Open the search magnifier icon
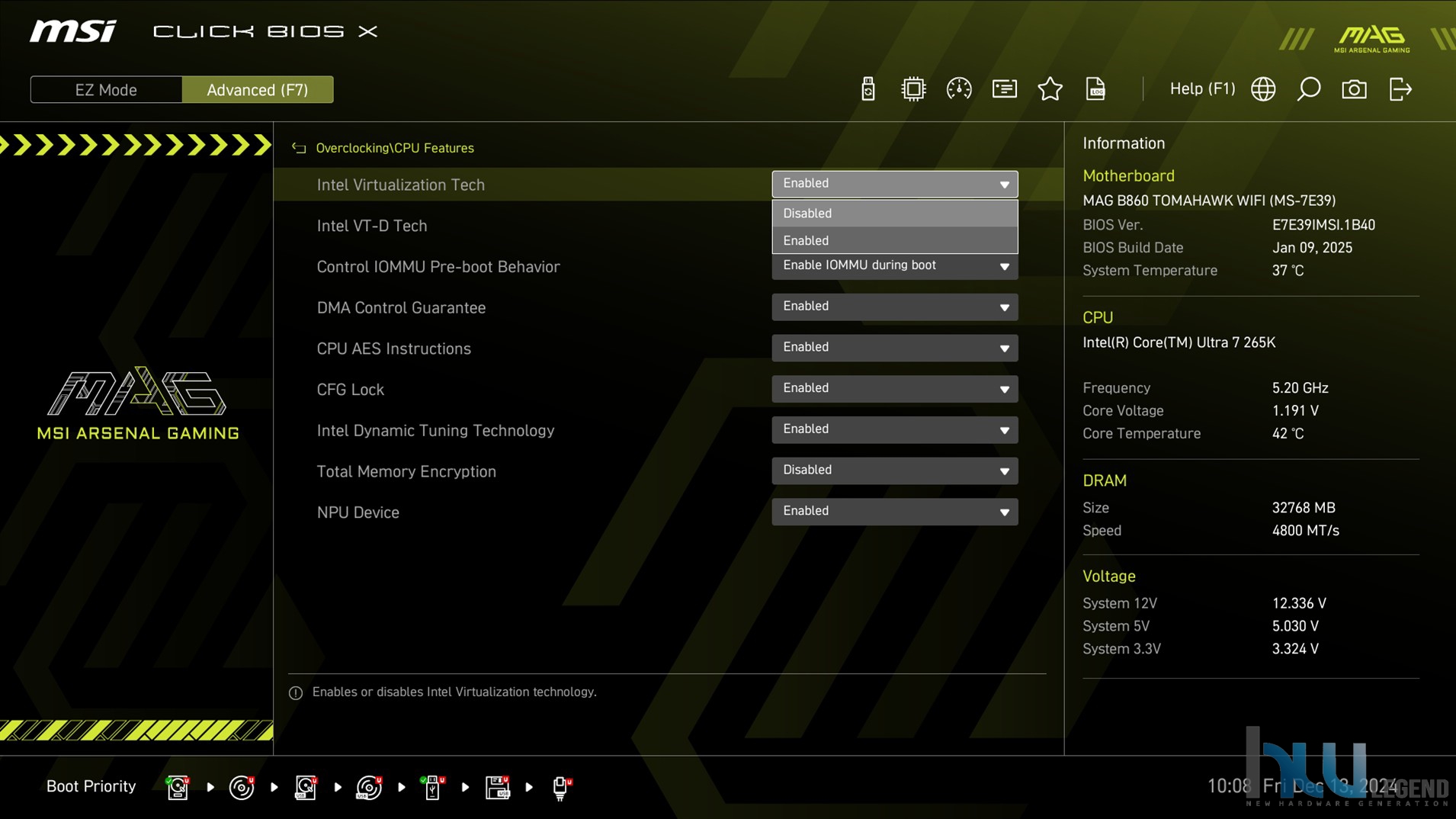Screen dimensions: 1456x819 pyautogui.click(x=1309, y=89)
